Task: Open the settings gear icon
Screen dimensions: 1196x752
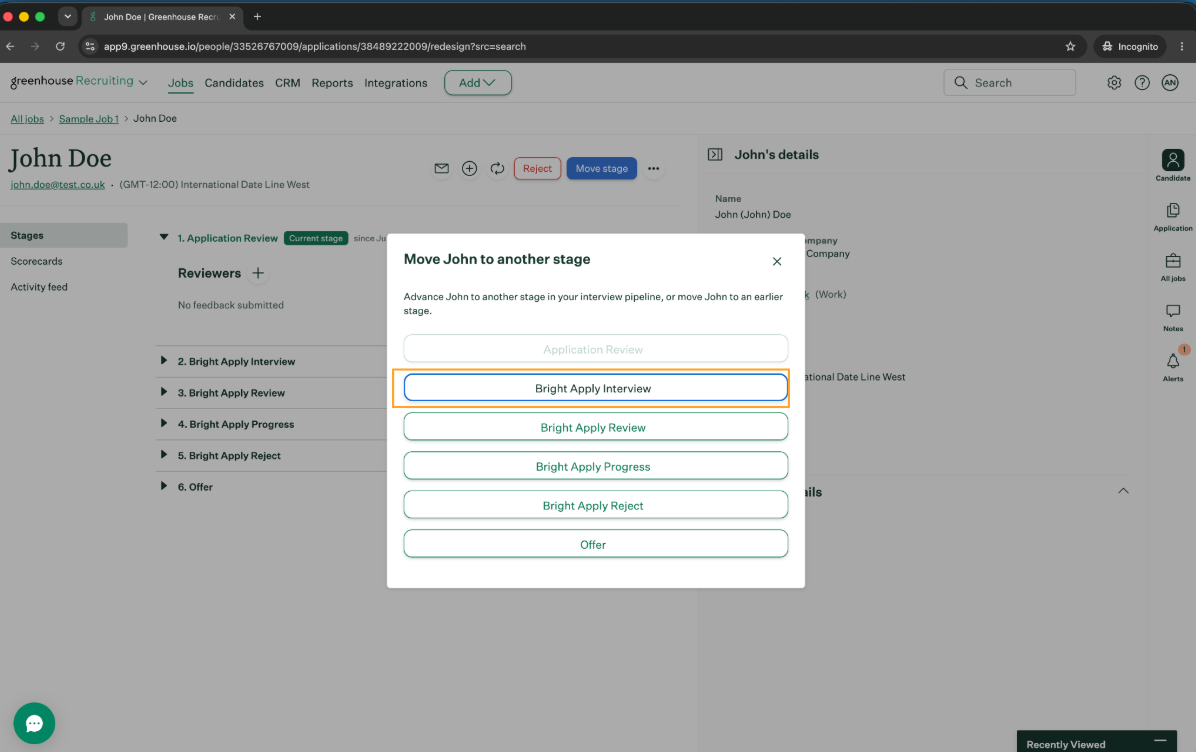Action: [x=1114, y=83]
